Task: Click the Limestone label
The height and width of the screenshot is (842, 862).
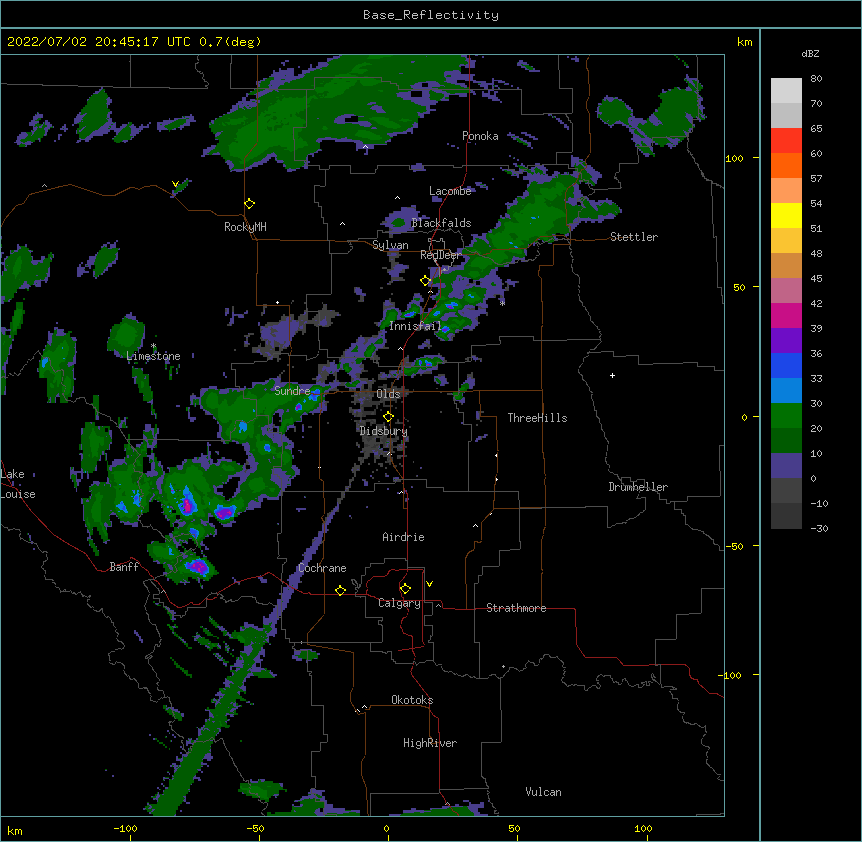Action: [x=153, y=356]
